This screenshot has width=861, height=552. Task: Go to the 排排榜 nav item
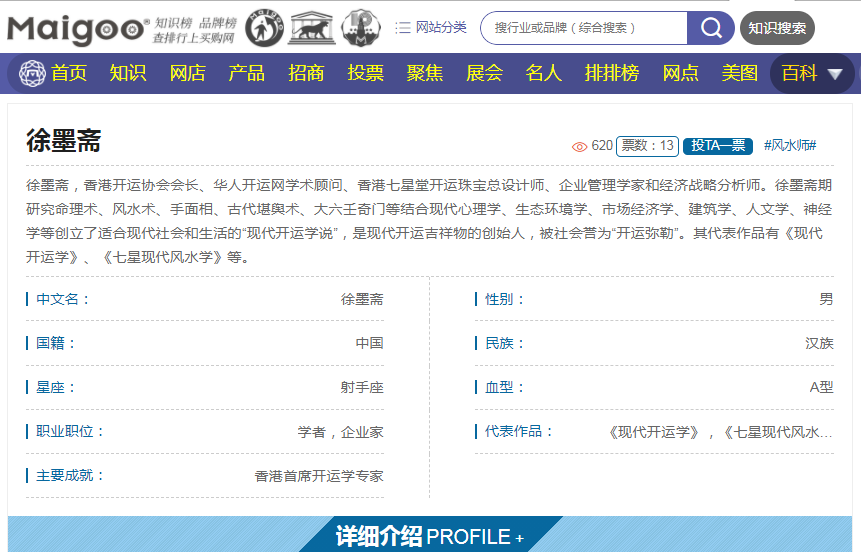(611, 74)
